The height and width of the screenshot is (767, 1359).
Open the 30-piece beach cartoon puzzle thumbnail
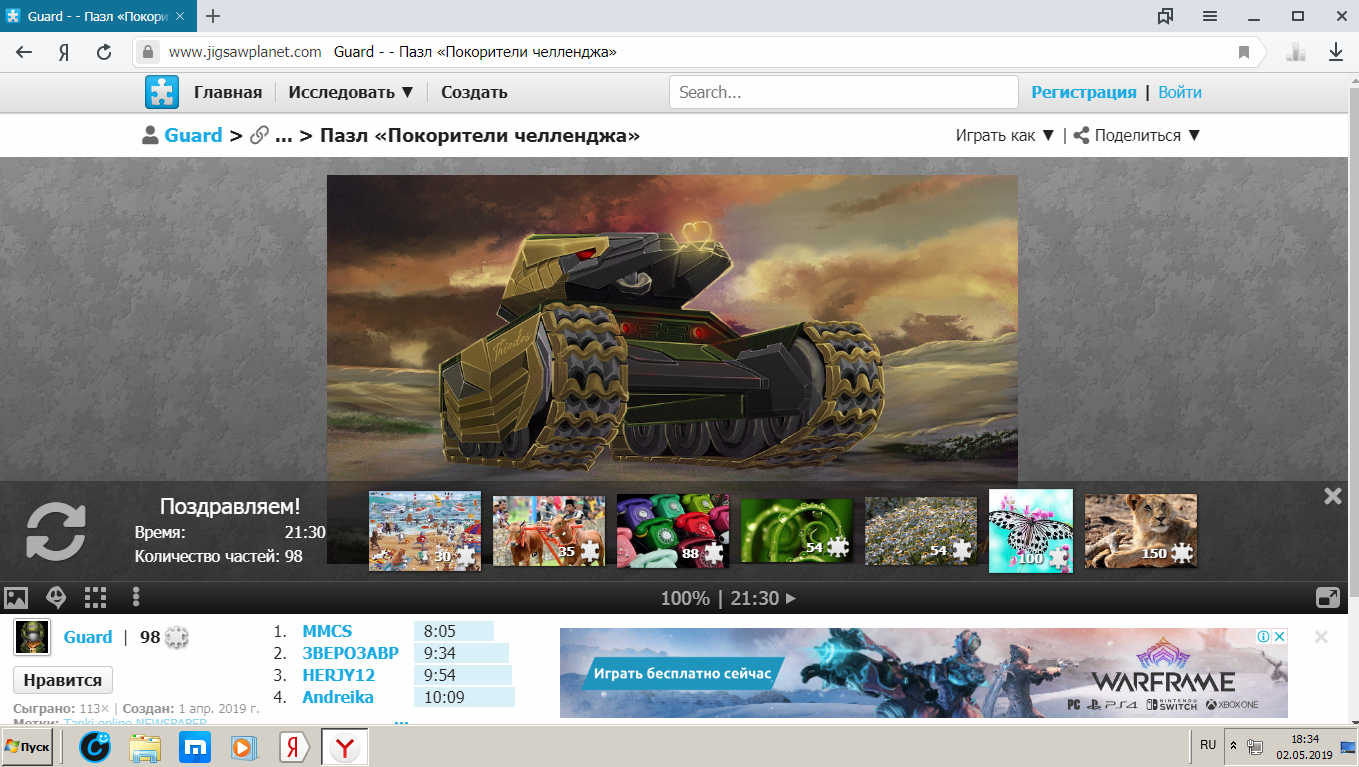click(425, 531)
